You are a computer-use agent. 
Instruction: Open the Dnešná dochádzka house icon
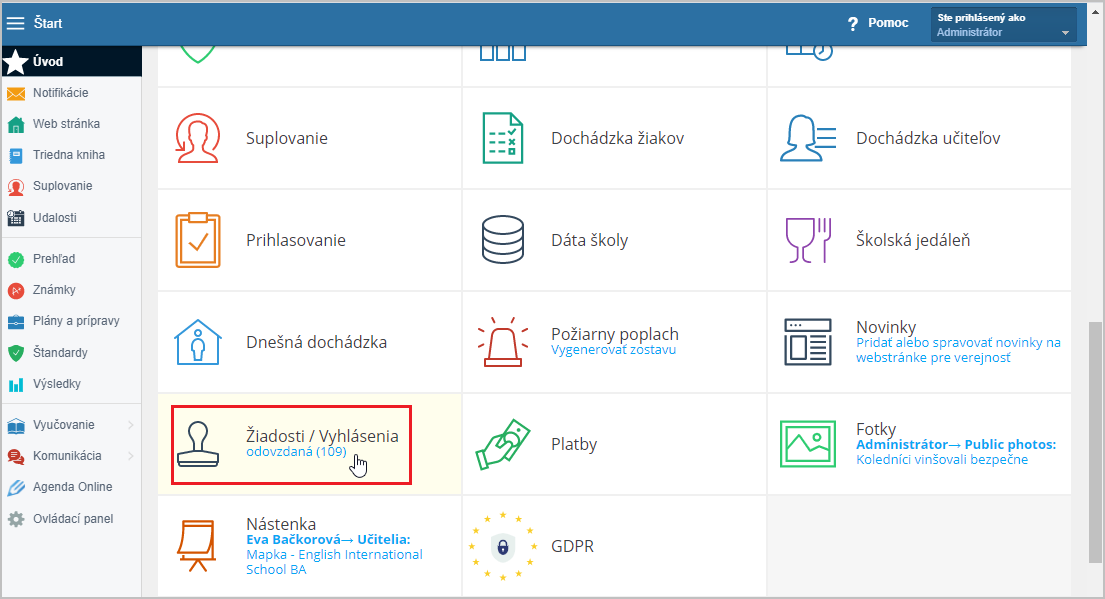pos(198,342)
